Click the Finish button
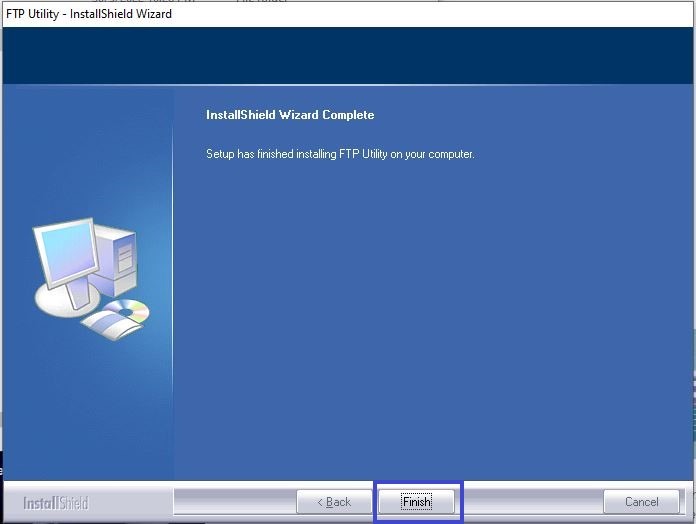The width and height of the screenshot is (696, 524). (x=416, y=501)
